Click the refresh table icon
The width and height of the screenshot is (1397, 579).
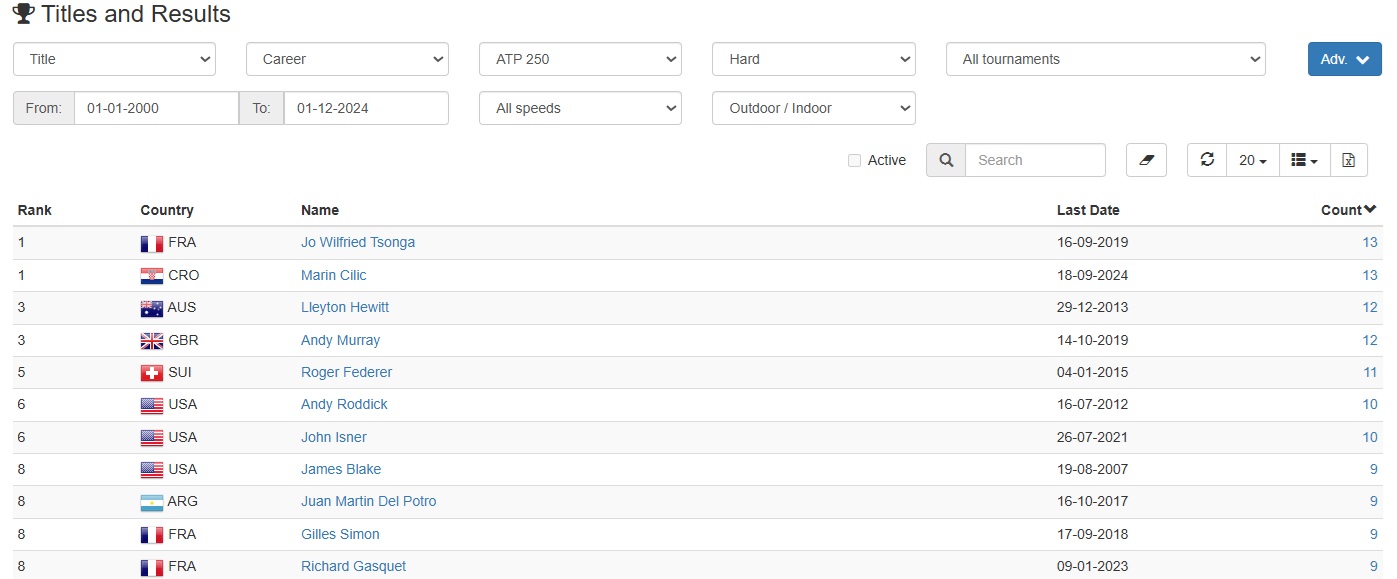point(1207,160)
